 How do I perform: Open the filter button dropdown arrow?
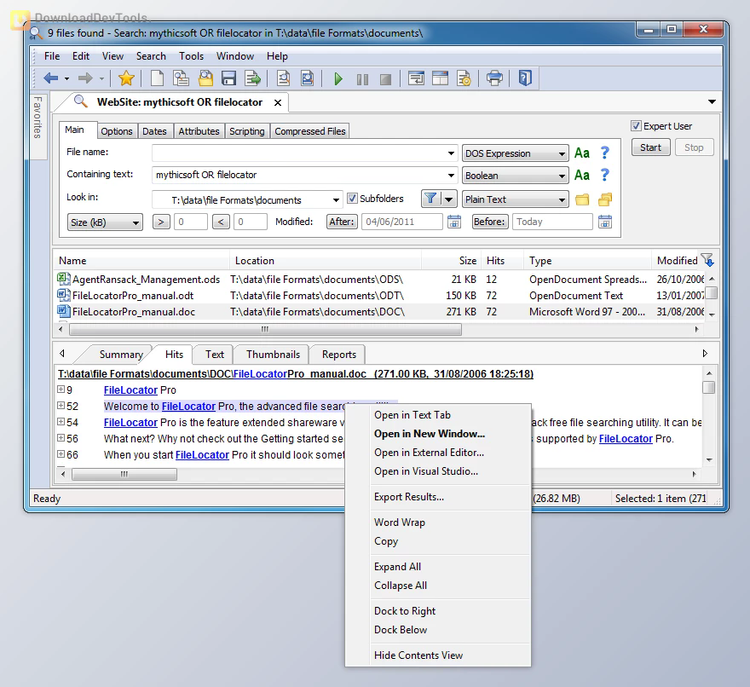[x=449, y=198]
